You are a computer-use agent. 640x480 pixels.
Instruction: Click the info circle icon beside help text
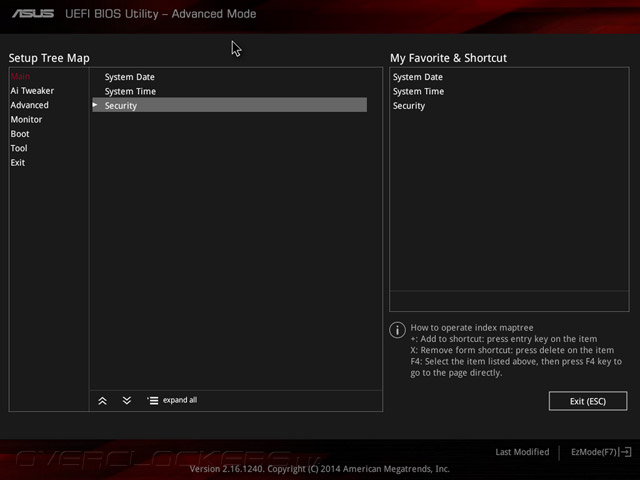click(397, 330)
